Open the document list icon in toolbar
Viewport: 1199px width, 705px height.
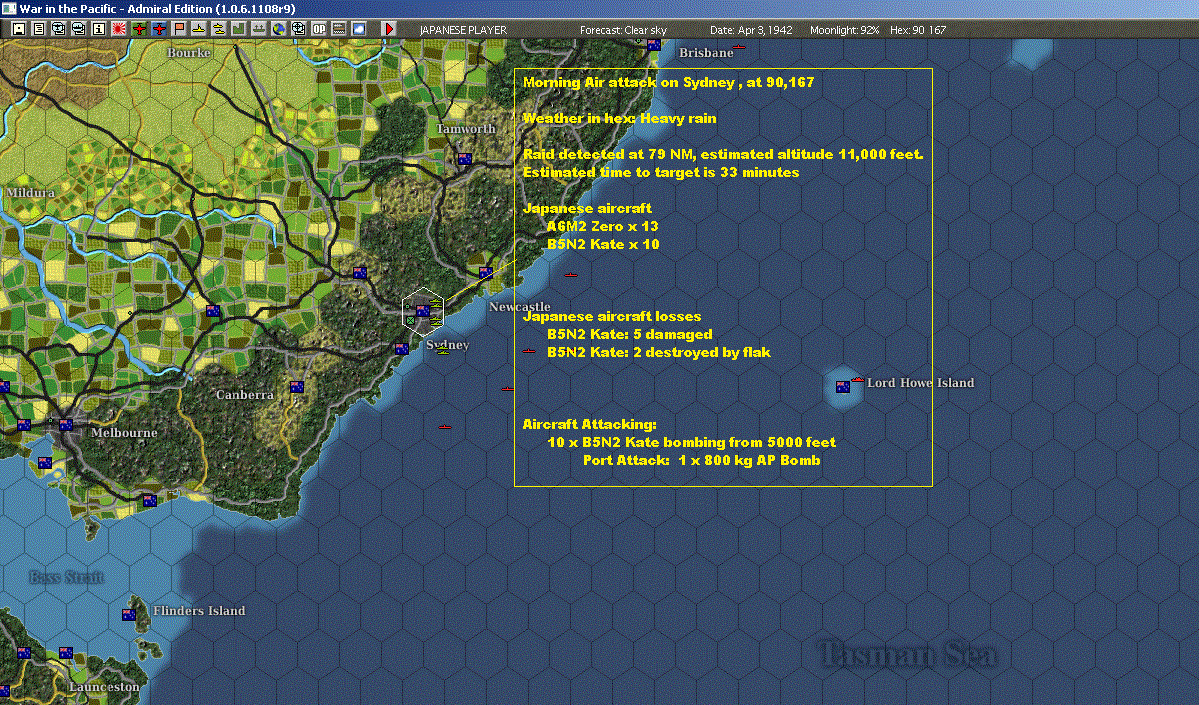click(39, 29)
